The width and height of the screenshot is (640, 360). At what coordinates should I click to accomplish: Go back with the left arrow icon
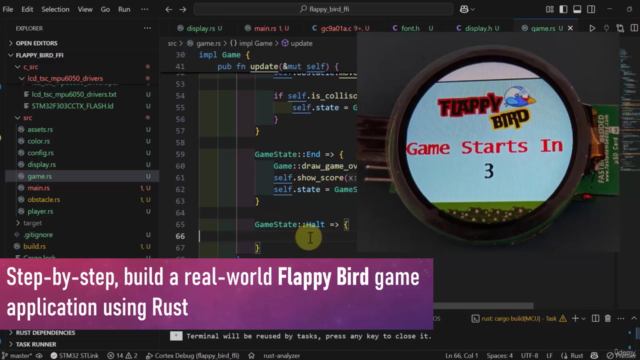tap(169, 9)
